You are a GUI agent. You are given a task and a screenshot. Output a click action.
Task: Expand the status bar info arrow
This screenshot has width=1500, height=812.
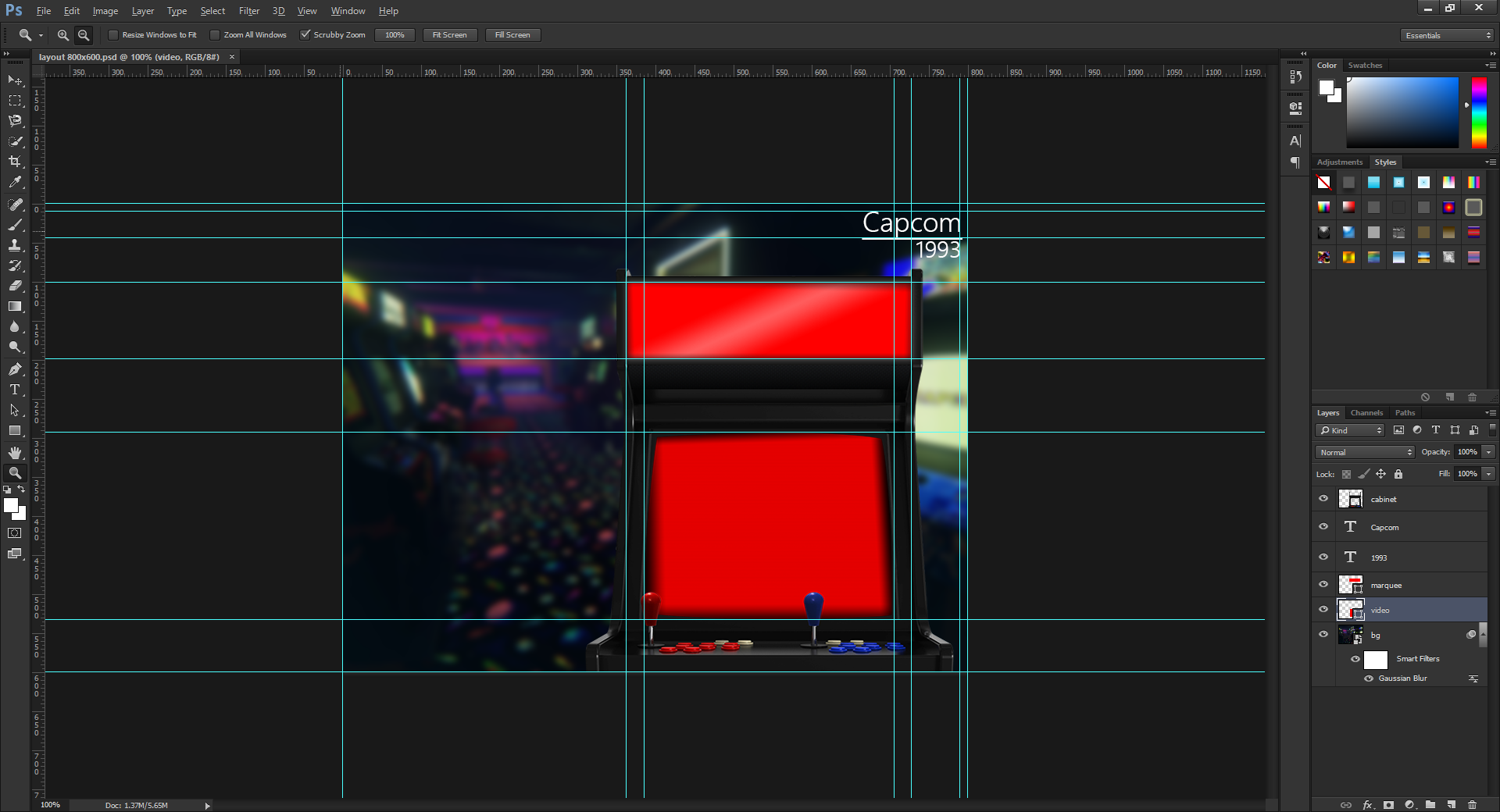(208, 806)
